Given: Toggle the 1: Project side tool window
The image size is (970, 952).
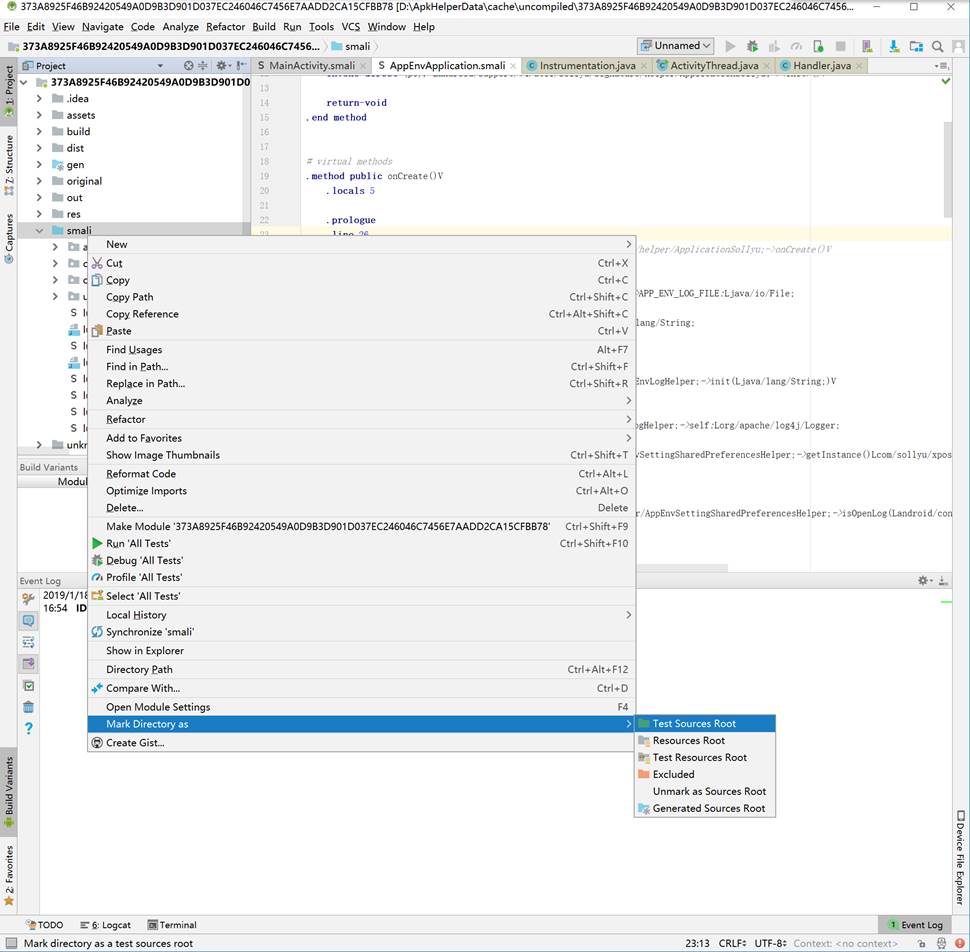Looking at the screenshot, I should [x=9, y=92].
